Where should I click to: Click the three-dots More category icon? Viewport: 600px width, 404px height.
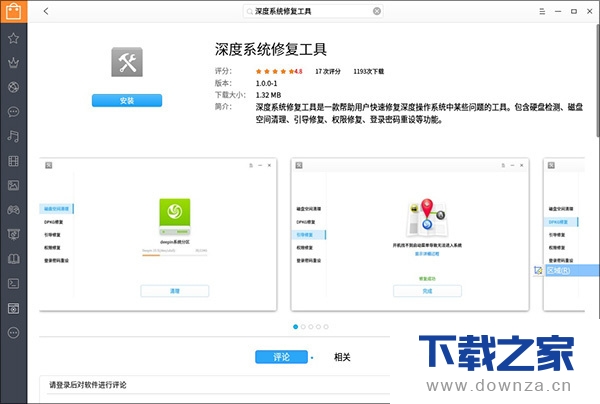13,332
